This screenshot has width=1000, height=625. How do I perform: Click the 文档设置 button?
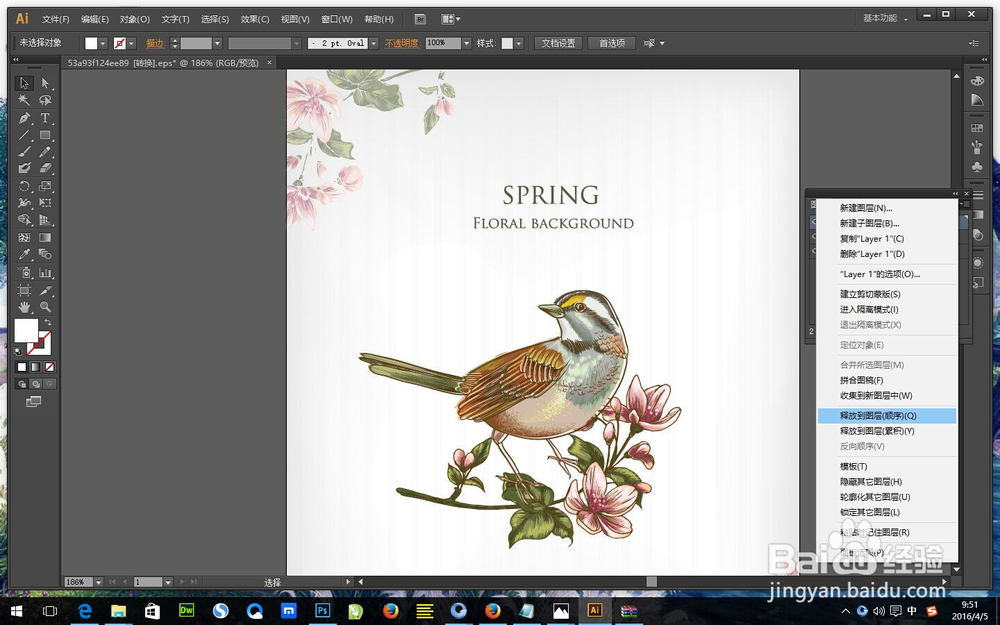coord(558,43)
